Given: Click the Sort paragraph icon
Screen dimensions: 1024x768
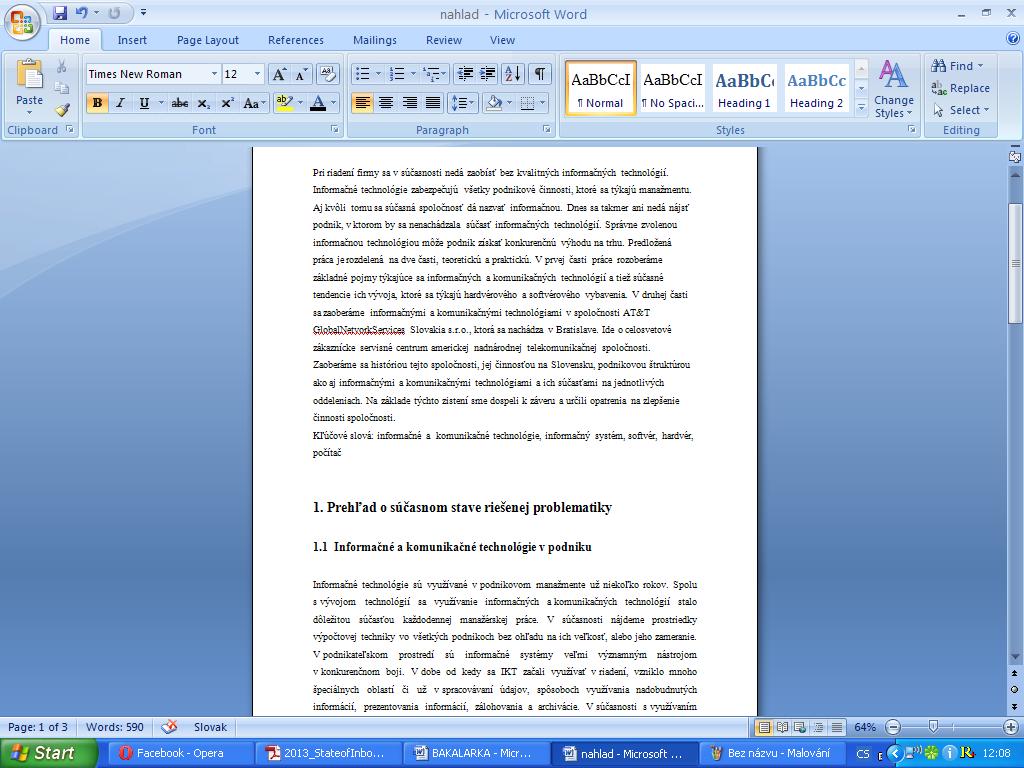Looking at the screenshot, I should click(x=512, y=74).
